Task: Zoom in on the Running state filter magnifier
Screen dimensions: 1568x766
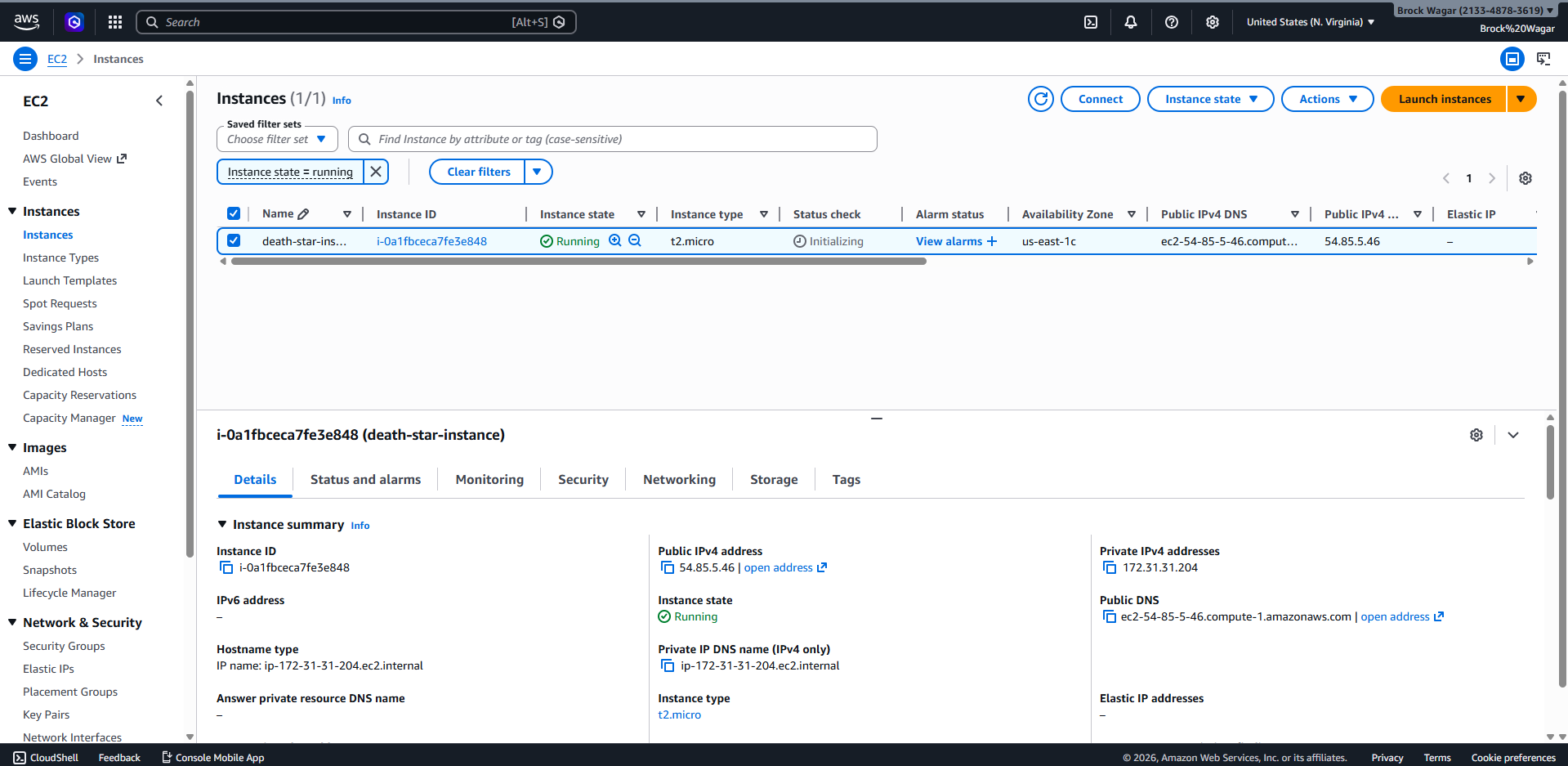Action: [x=615, y=240]
